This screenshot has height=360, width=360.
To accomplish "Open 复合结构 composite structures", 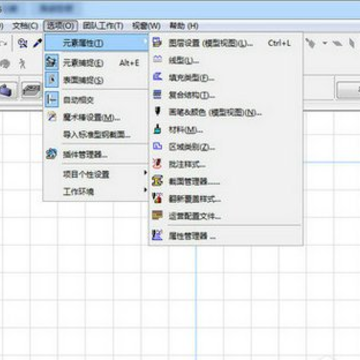I will (x=226, y=95).
